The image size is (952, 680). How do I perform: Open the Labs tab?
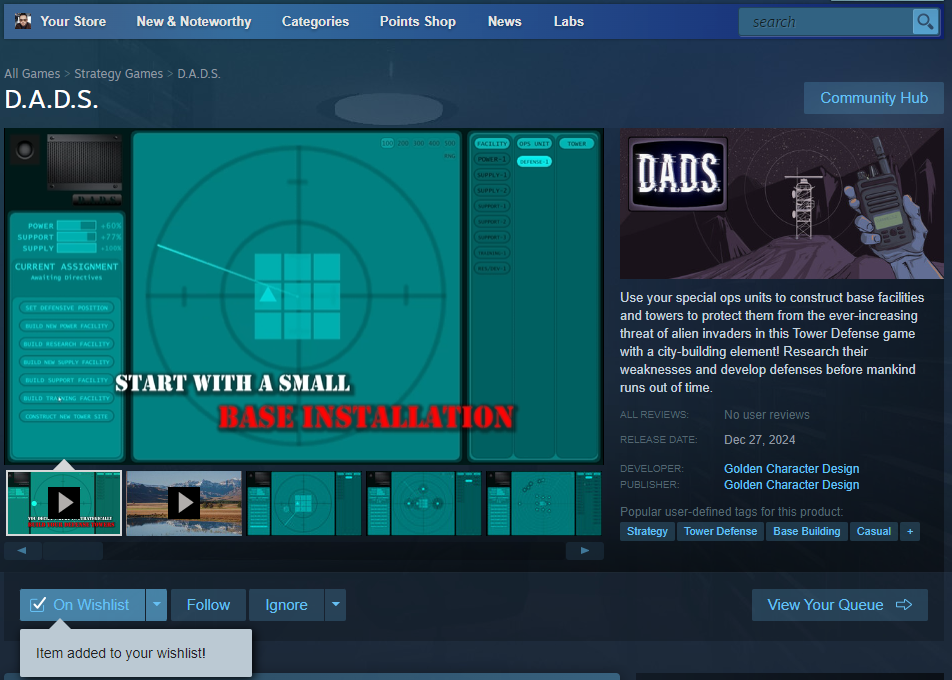[x=568, y=21]
